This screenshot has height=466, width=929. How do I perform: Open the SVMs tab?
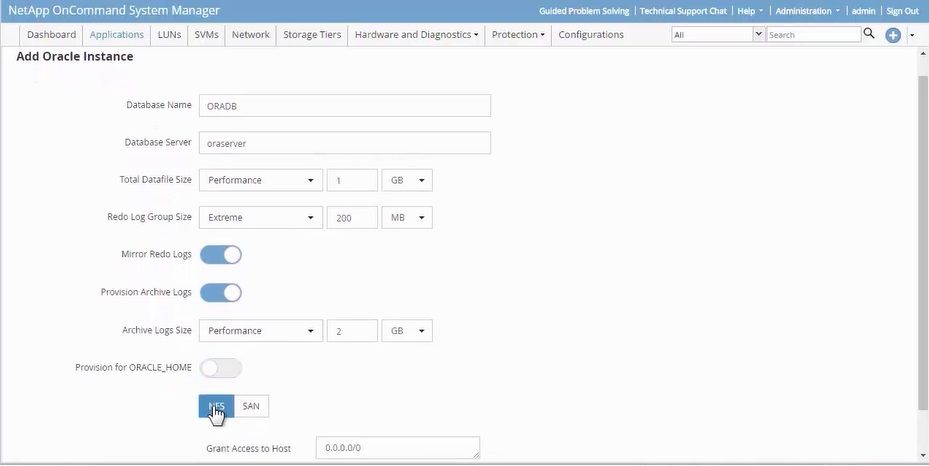point(206,34)
